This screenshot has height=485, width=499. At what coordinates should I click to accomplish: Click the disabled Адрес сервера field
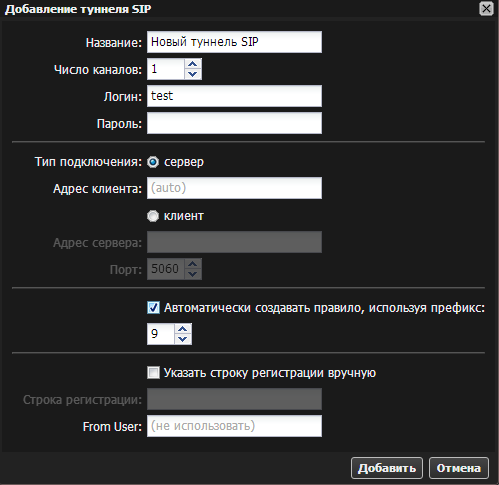[234, 242]
